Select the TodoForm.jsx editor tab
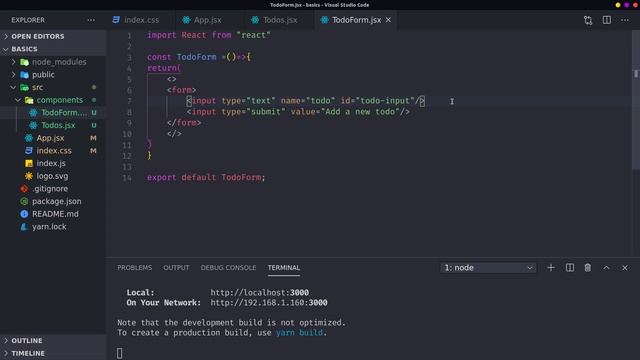Viewport: 640px width, 360px height. [x=356, y=20]
